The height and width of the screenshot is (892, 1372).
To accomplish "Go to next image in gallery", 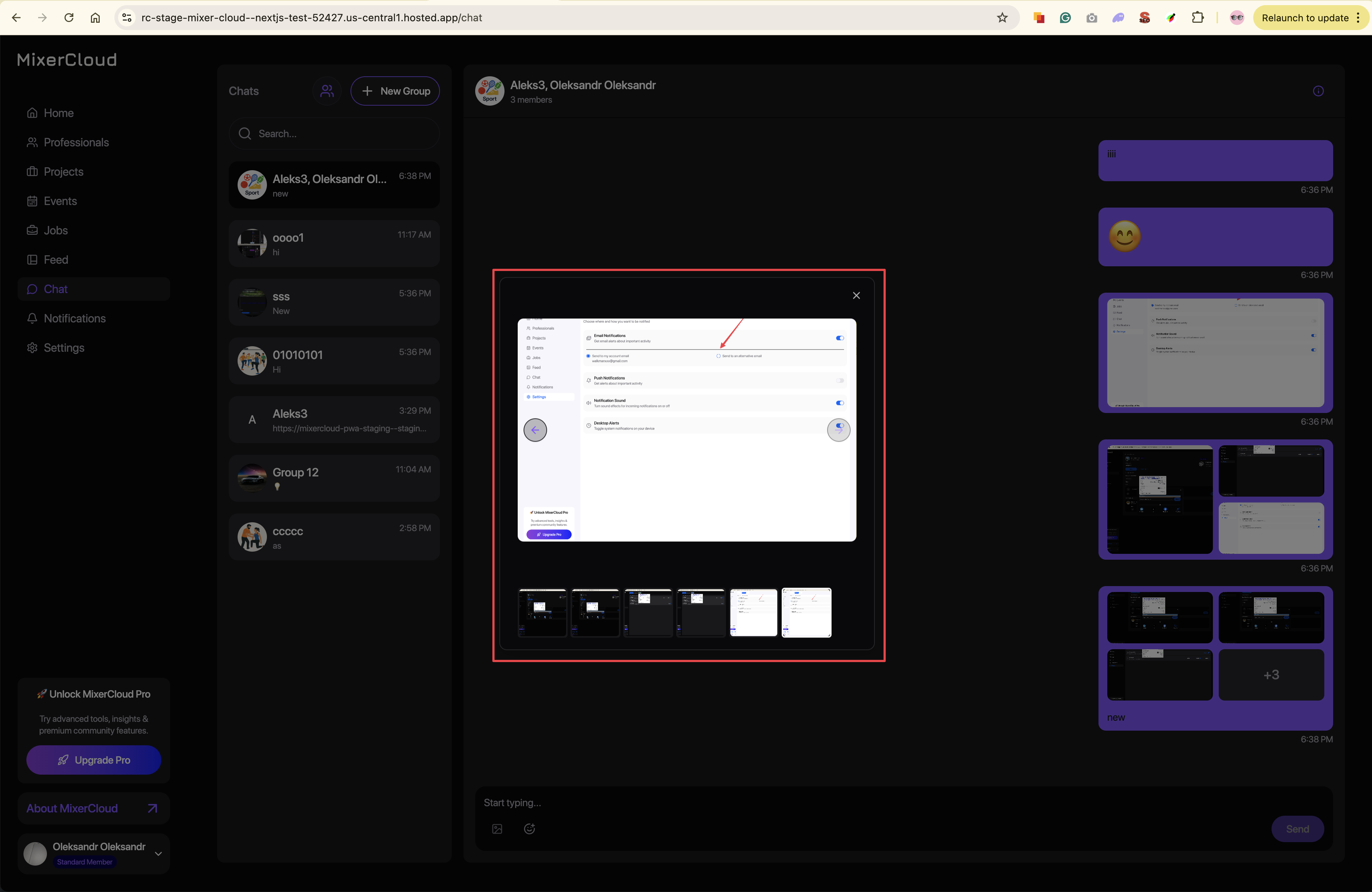I will [838, 430].
